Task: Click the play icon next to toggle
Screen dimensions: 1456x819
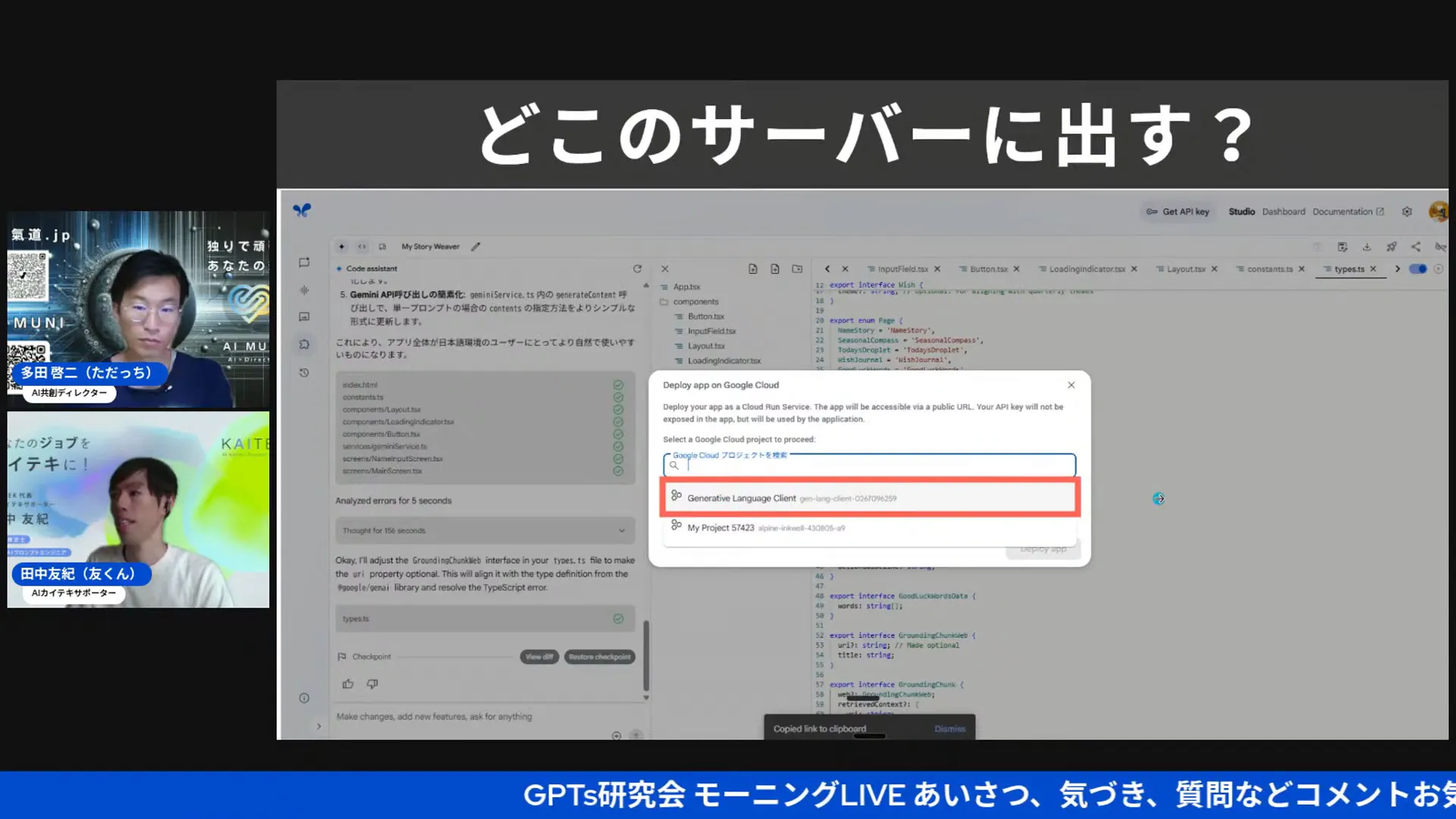Action: pos(1439,269)
